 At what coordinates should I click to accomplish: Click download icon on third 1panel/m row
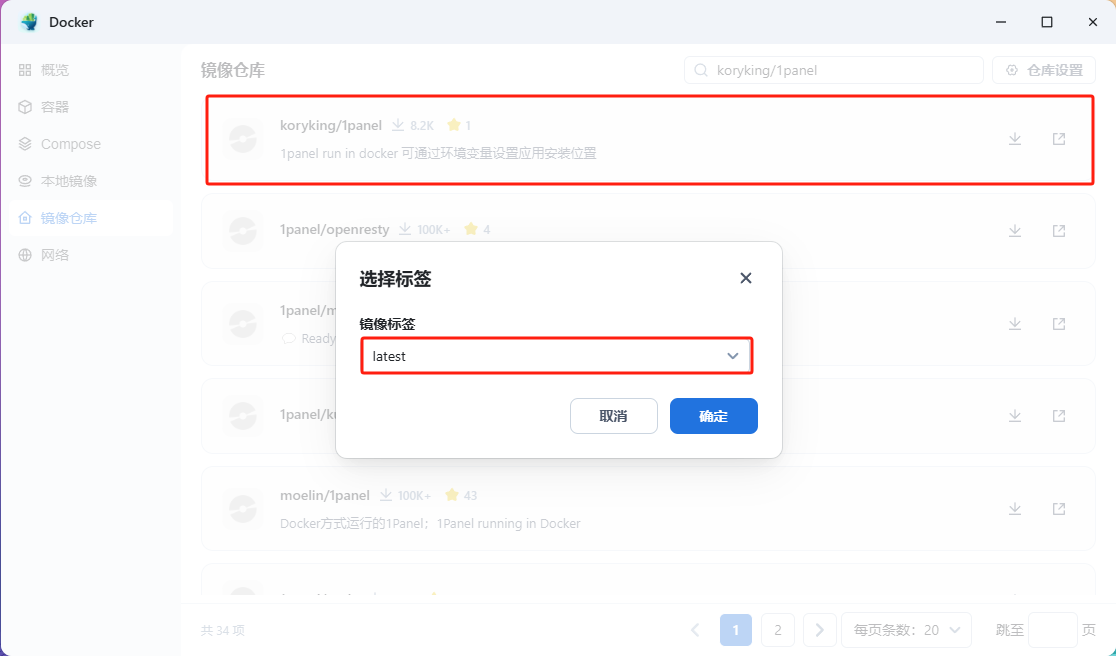tap(1015, 324)
